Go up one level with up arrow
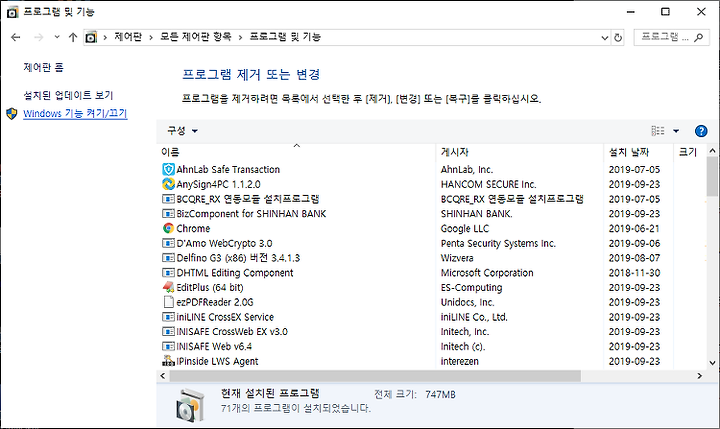 pos(73,37)
